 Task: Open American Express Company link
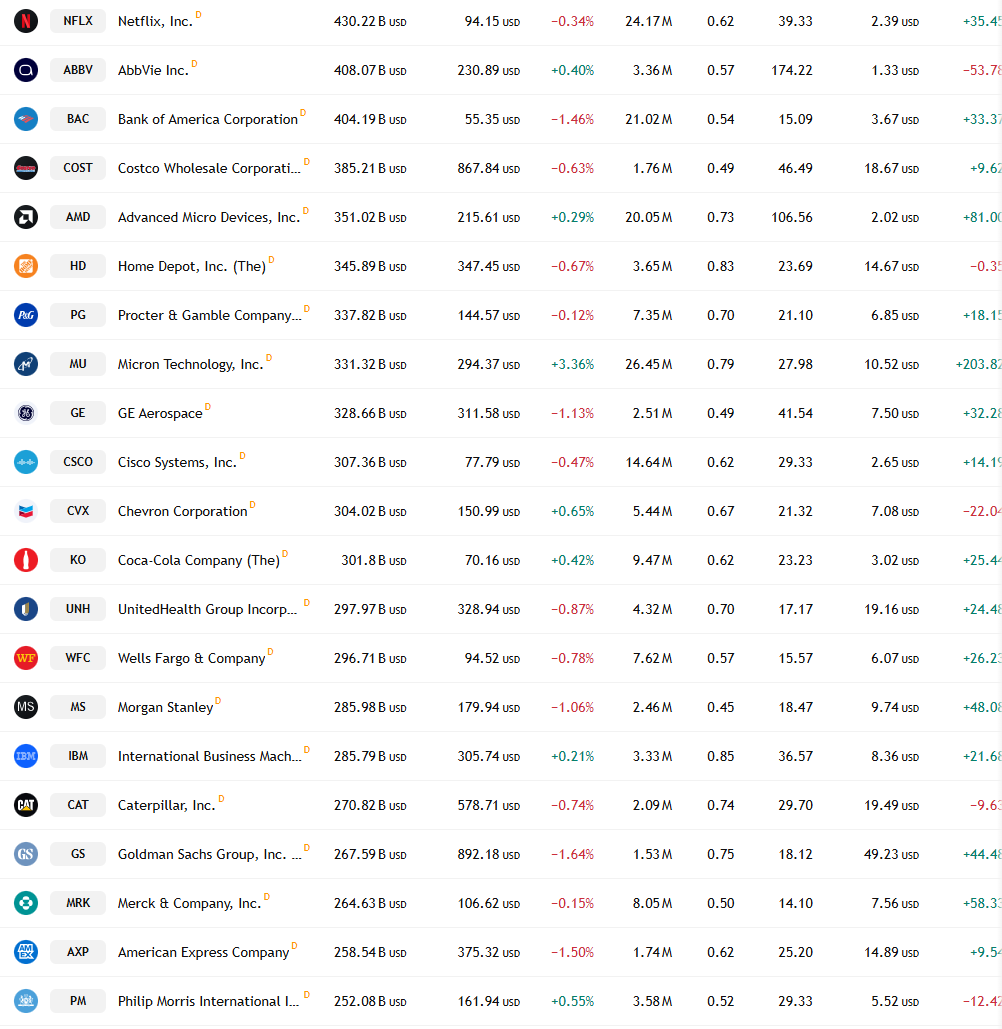tap(203, 952)
